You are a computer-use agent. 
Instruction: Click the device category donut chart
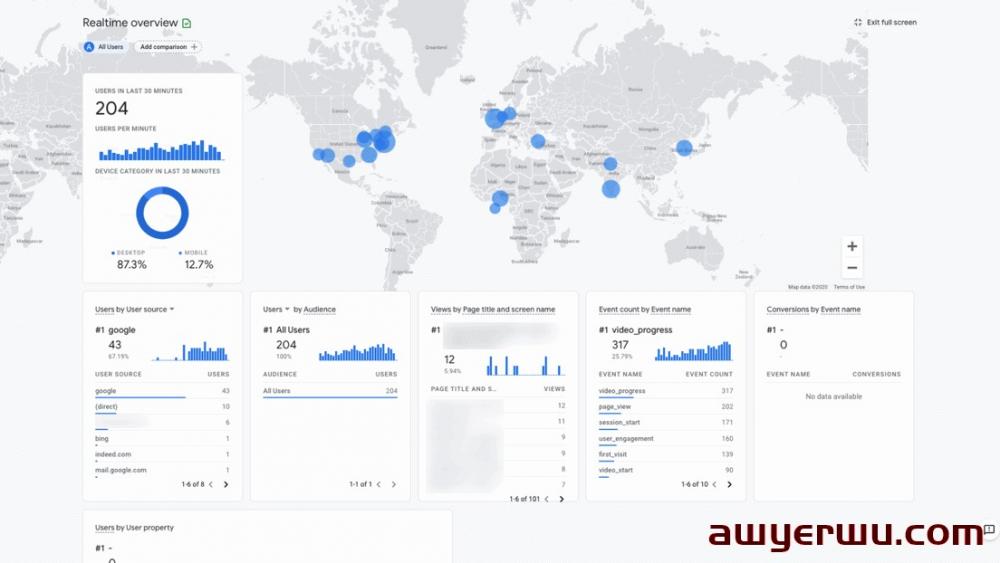(x=162, y=213)
